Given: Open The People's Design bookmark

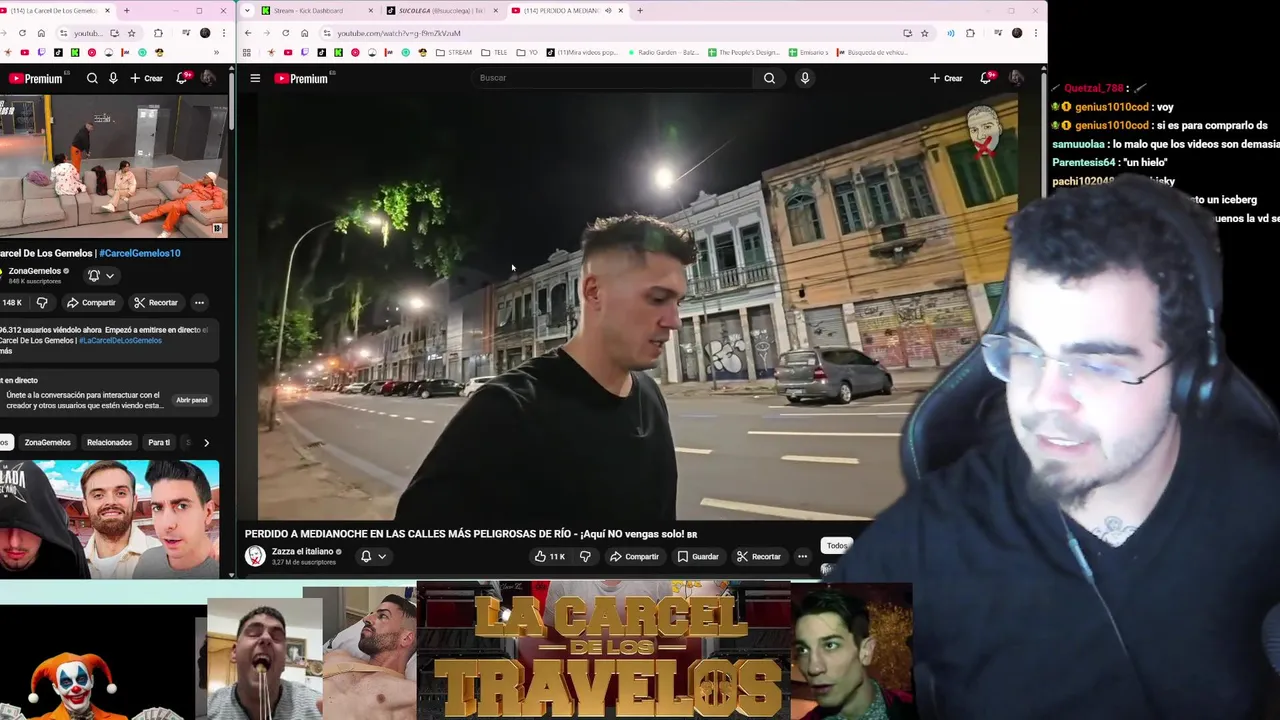Looking at the screenshot, I should [744, 52].
